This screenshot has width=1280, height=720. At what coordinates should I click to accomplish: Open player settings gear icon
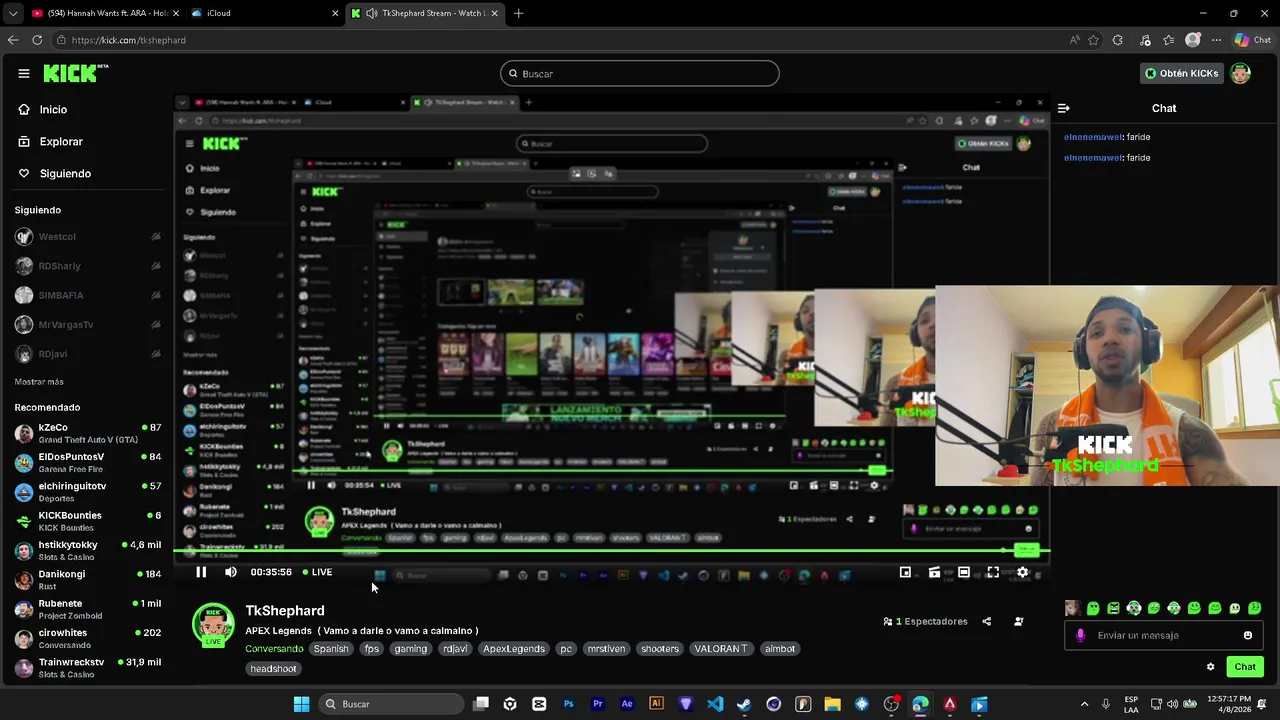pyautogui.click(x=1022, y=572)
